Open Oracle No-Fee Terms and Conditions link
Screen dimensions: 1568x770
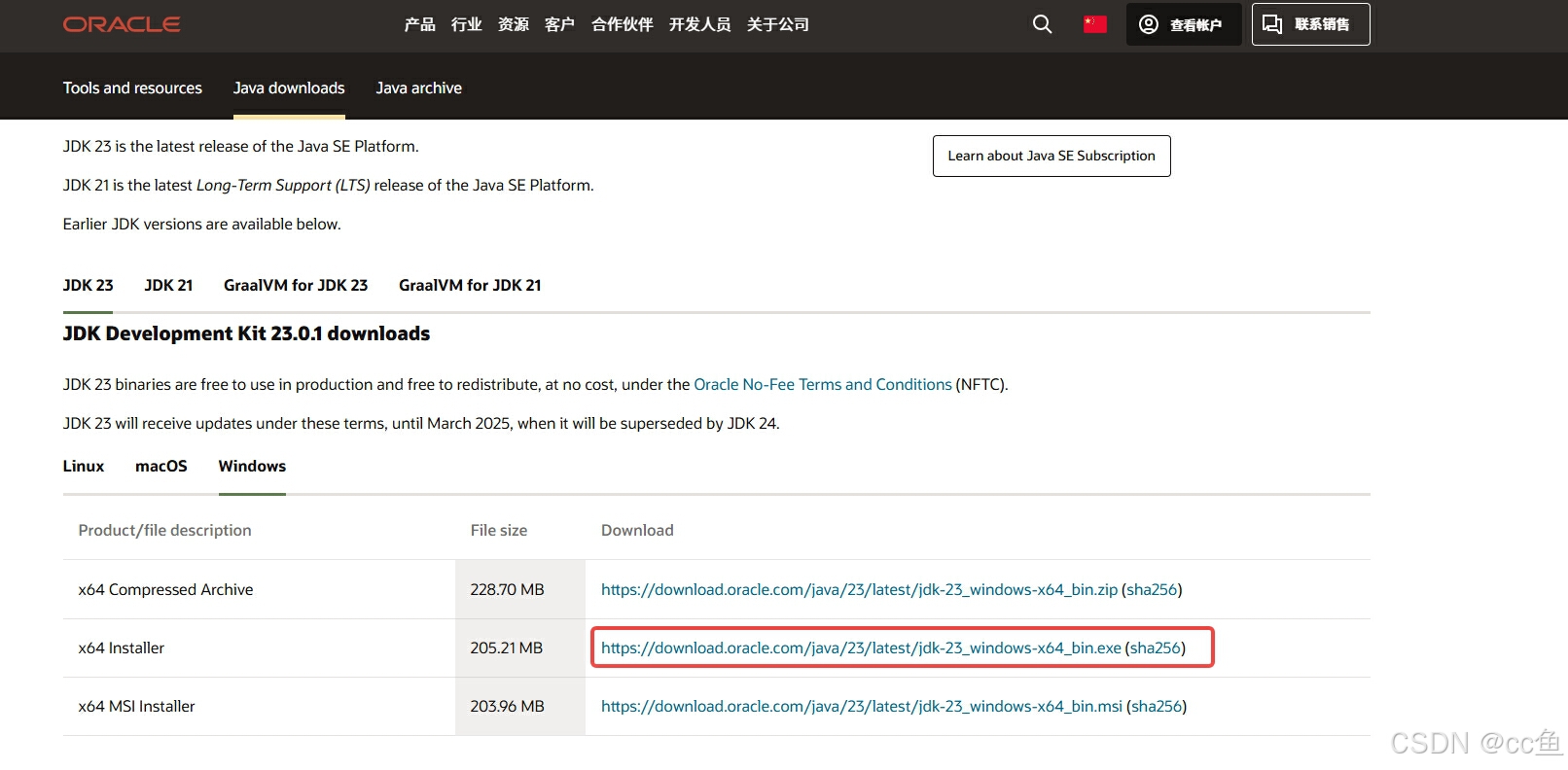(x=823, y=384)
